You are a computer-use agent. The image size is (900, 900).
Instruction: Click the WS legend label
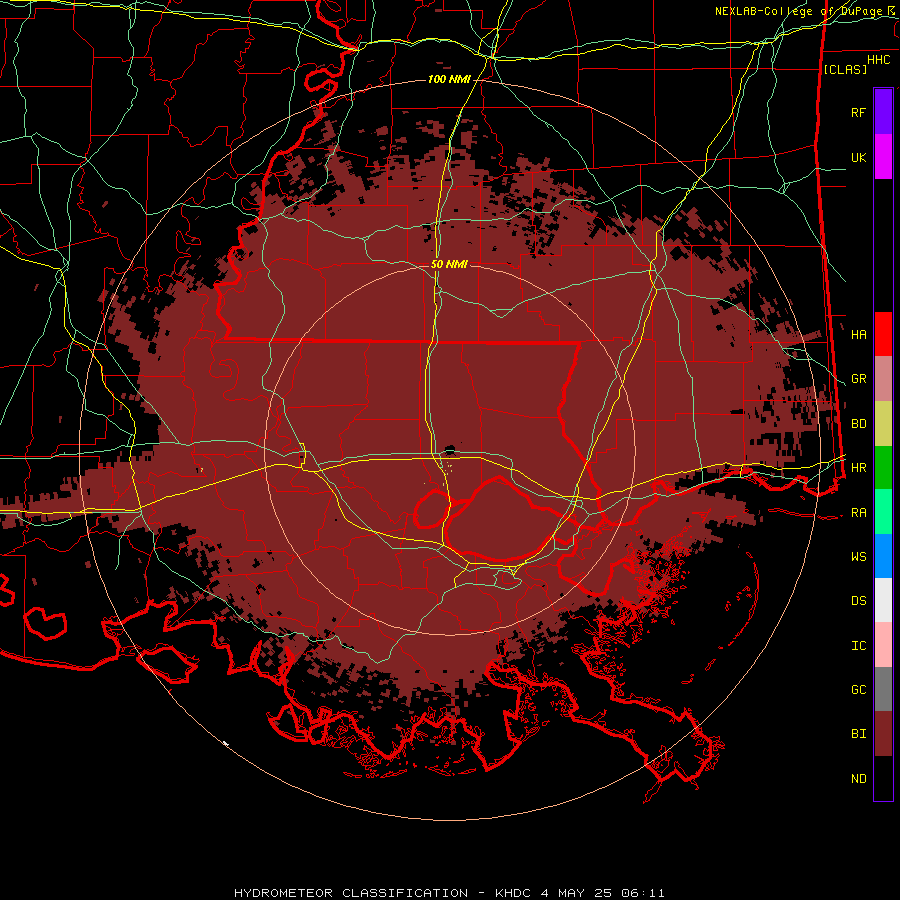pos(858,557)
